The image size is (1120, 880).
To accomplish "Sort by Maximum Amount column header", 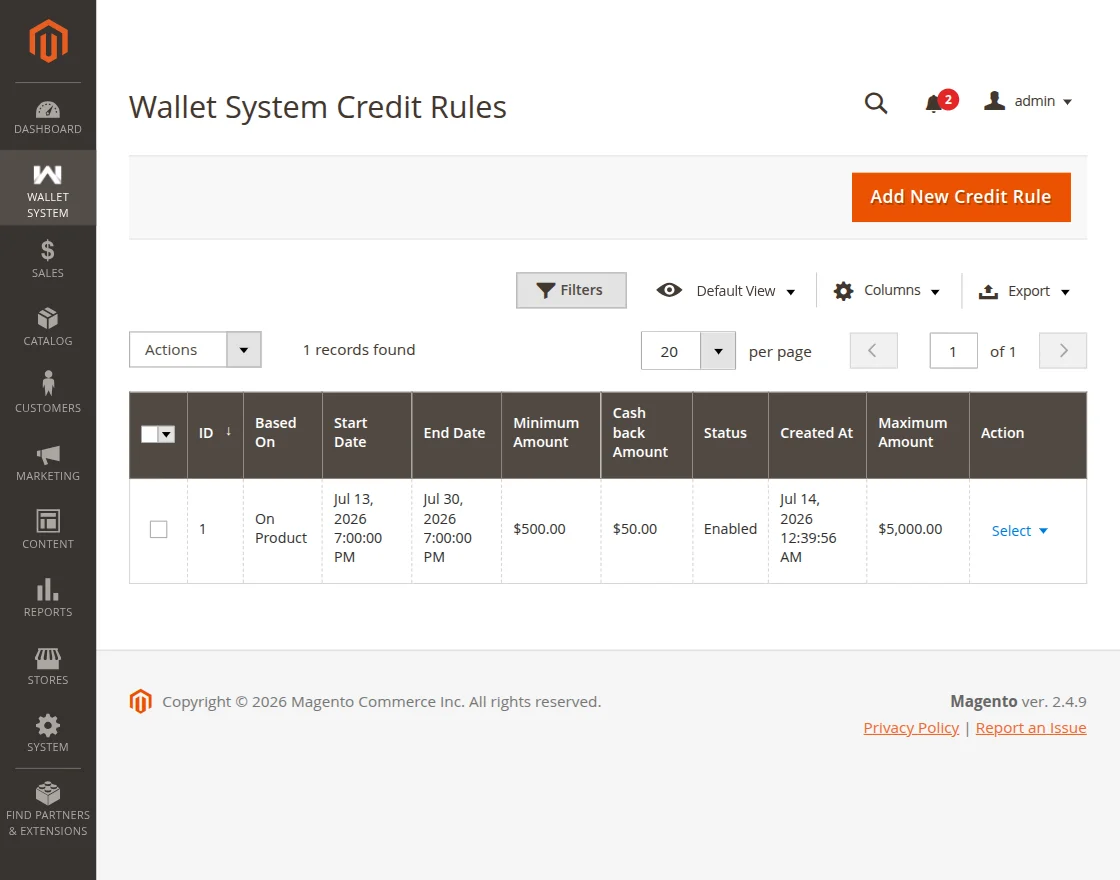I will (918, 433).
